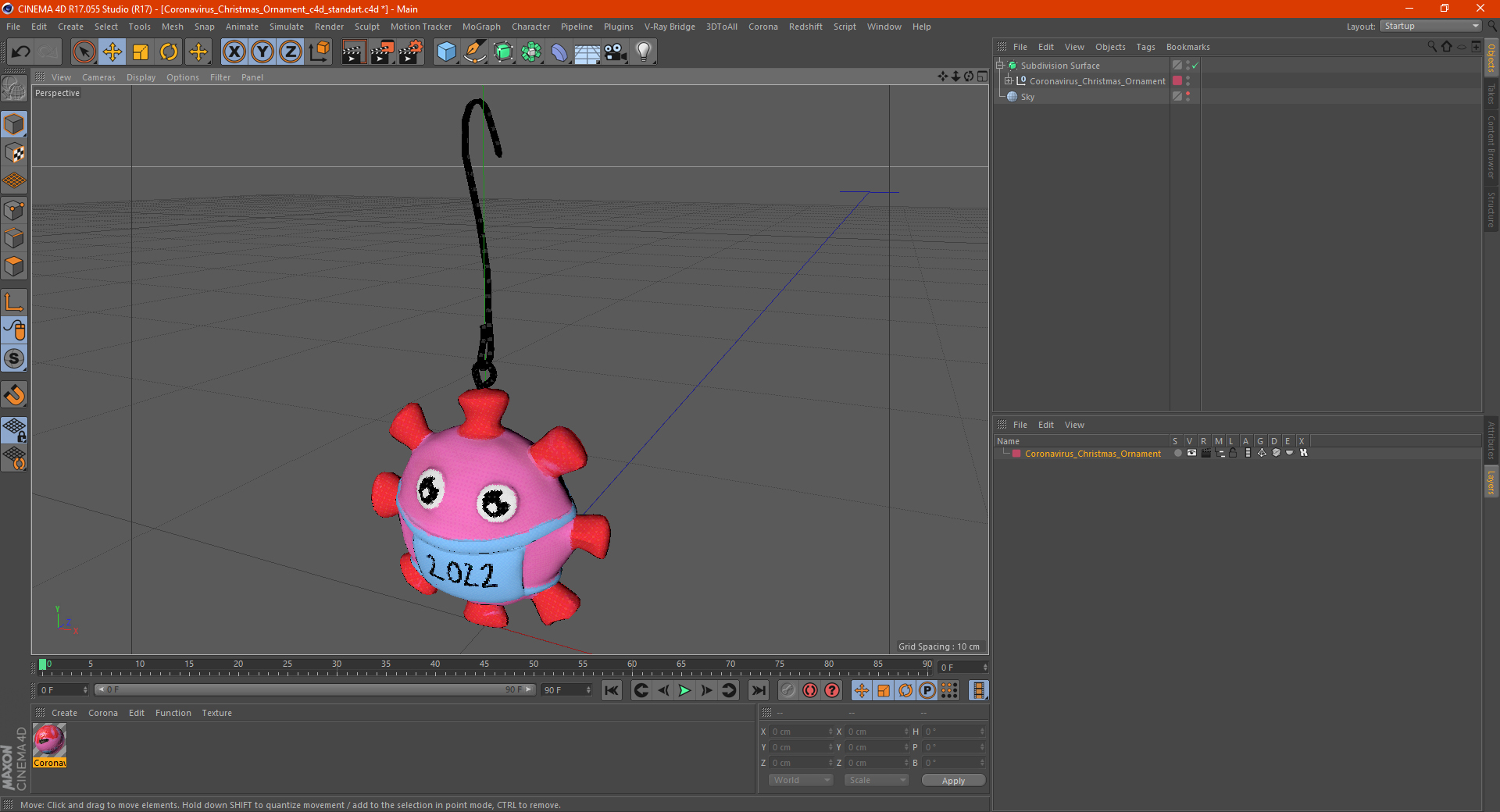This screenshot has width=1500, height=812.
Task: Click the preview range bar 0 F to 90 F
Action: (x=314, y=689)
